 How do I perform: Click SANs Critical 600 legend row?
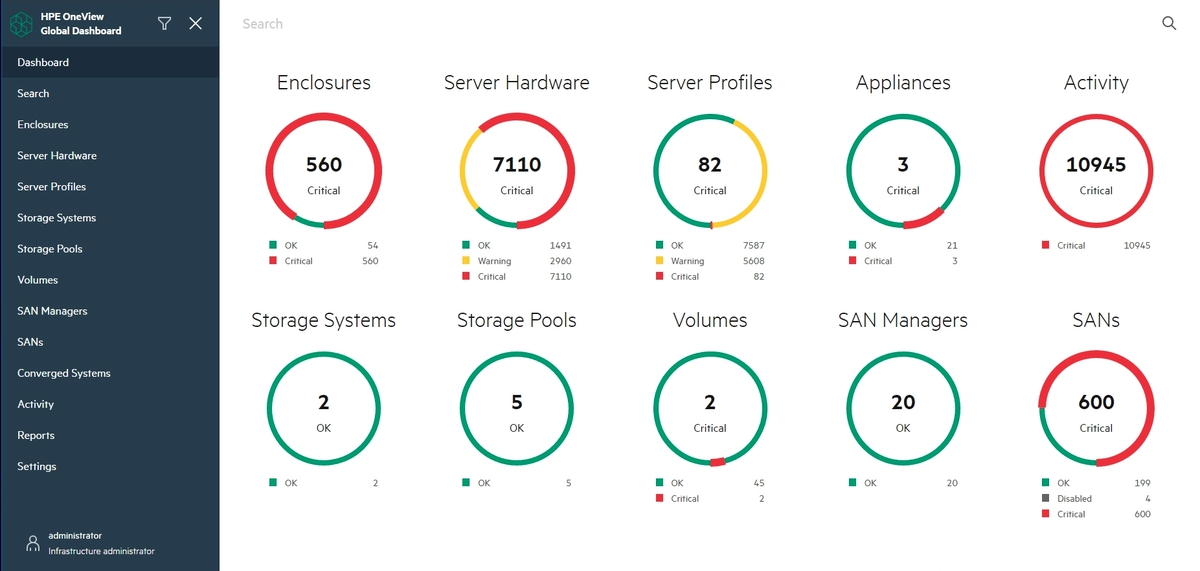click(1096, 514)
